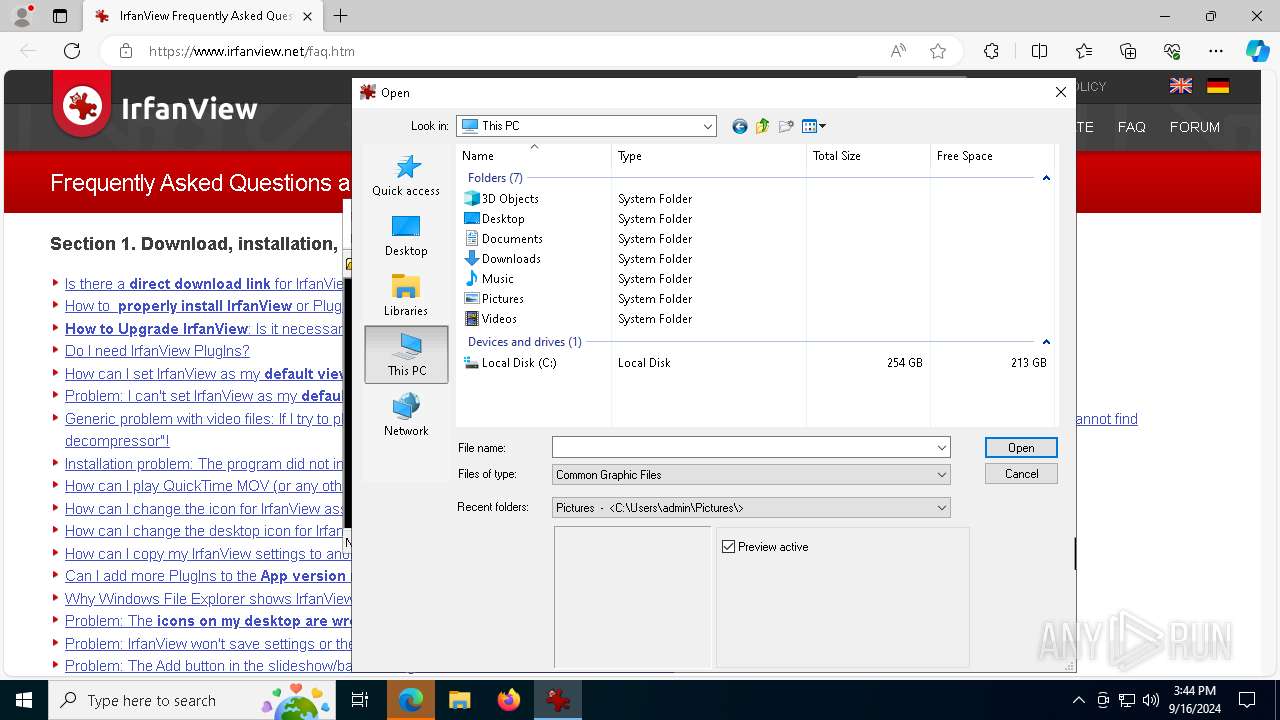Select the Documents folder

coord(504,239)
